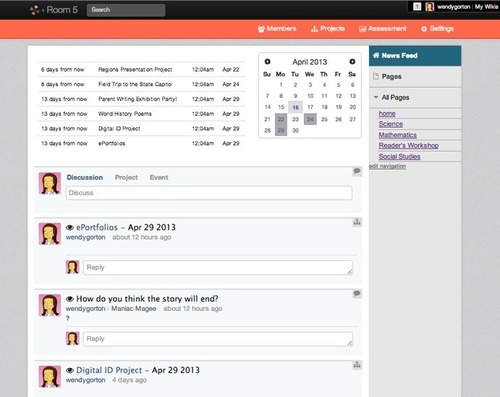Click the wendygorton username in the top bar
Screen dimensions: 500x397
point(453,7)
